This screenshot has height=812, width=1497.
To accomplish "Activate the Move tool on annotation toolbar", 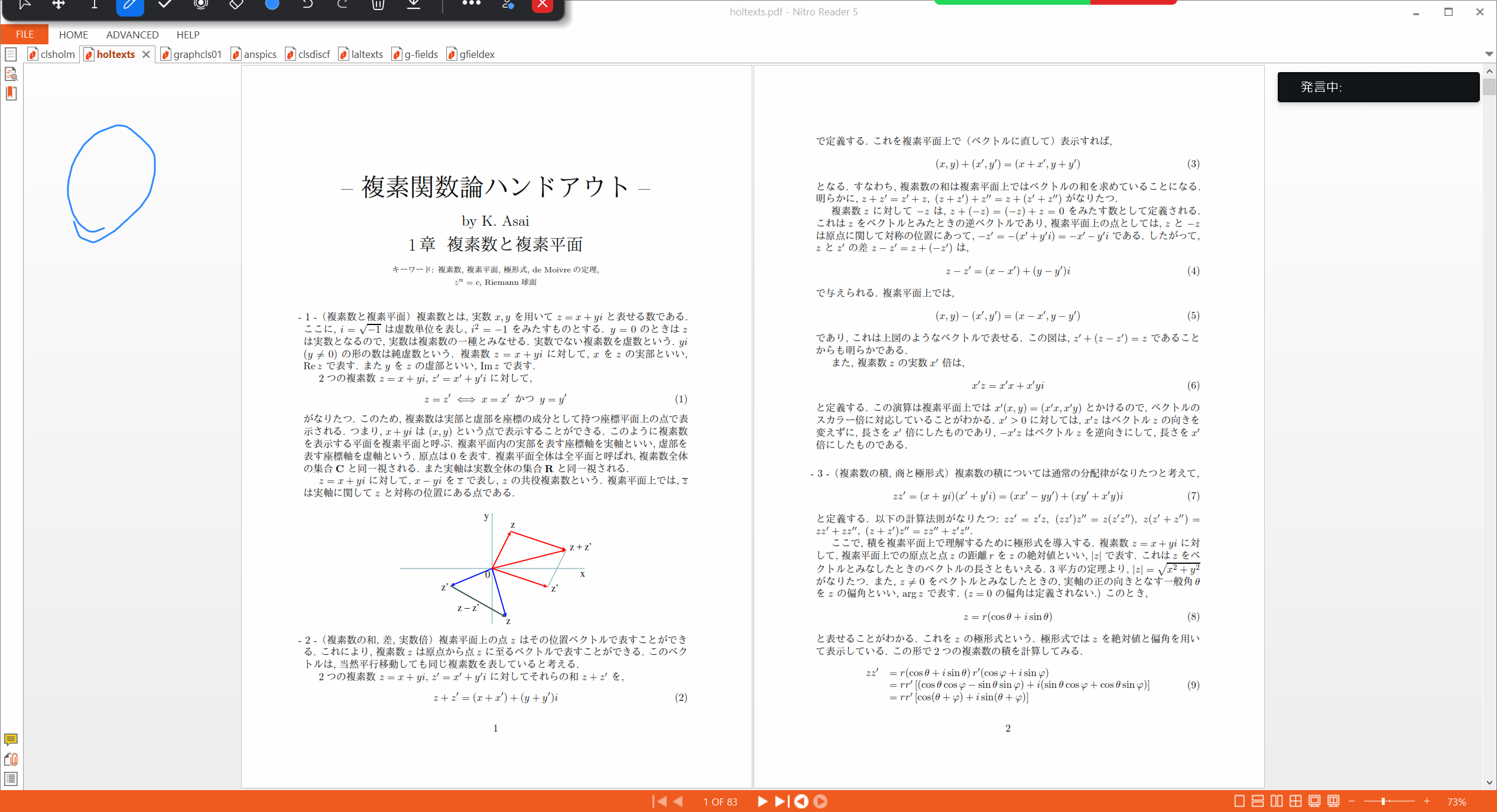I will click(x=59, y=5).
